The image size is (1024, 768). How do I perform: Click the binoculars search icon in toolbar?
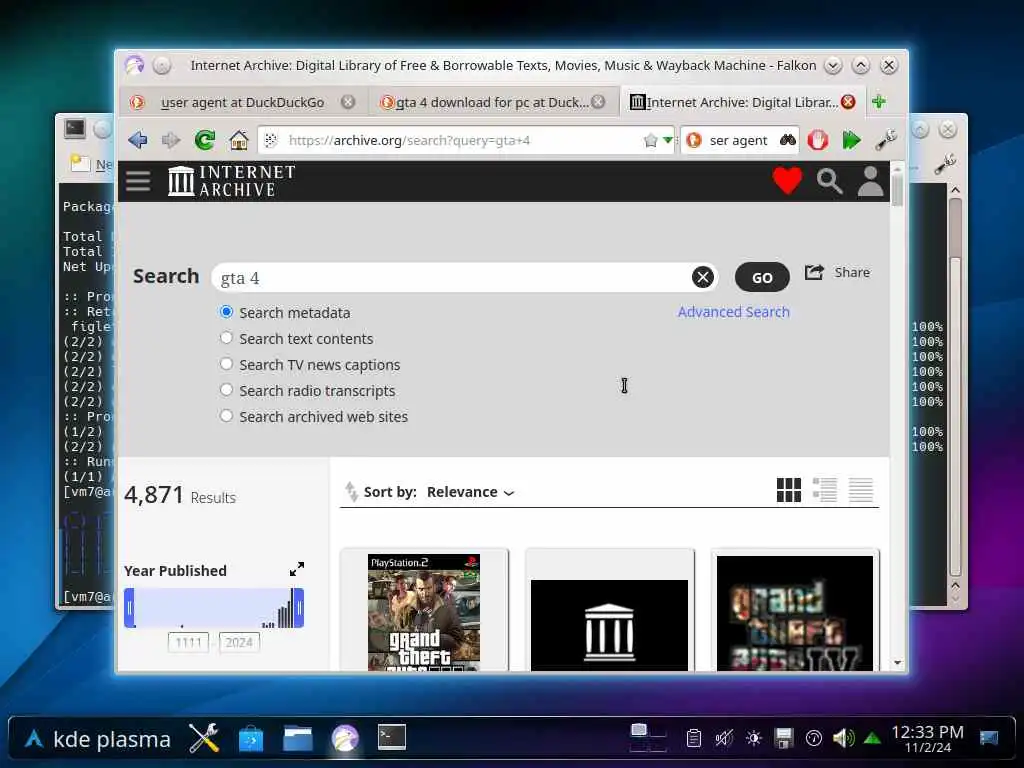788,140
